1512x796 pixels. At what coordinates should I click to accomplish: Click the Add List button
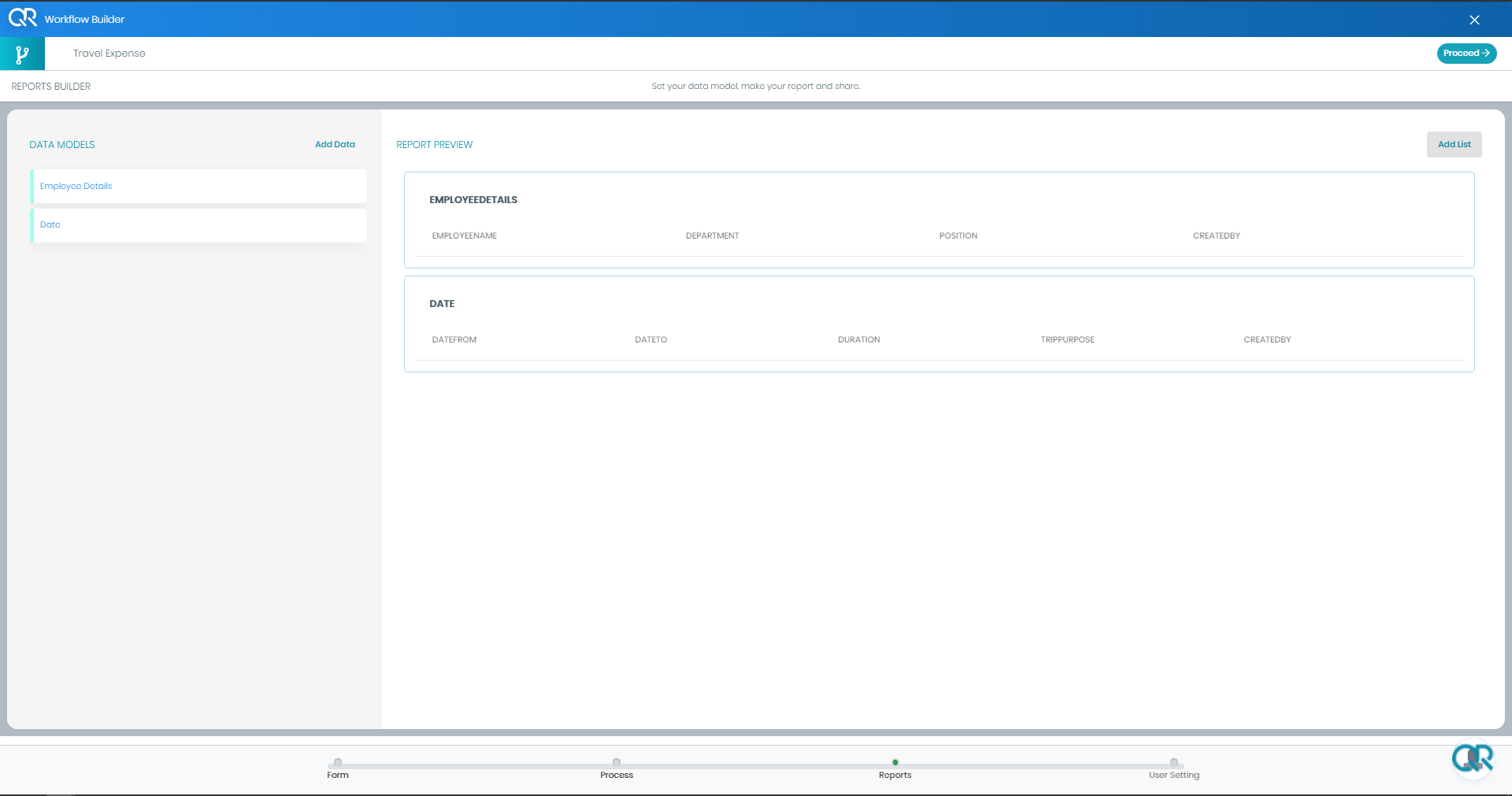1454,144
